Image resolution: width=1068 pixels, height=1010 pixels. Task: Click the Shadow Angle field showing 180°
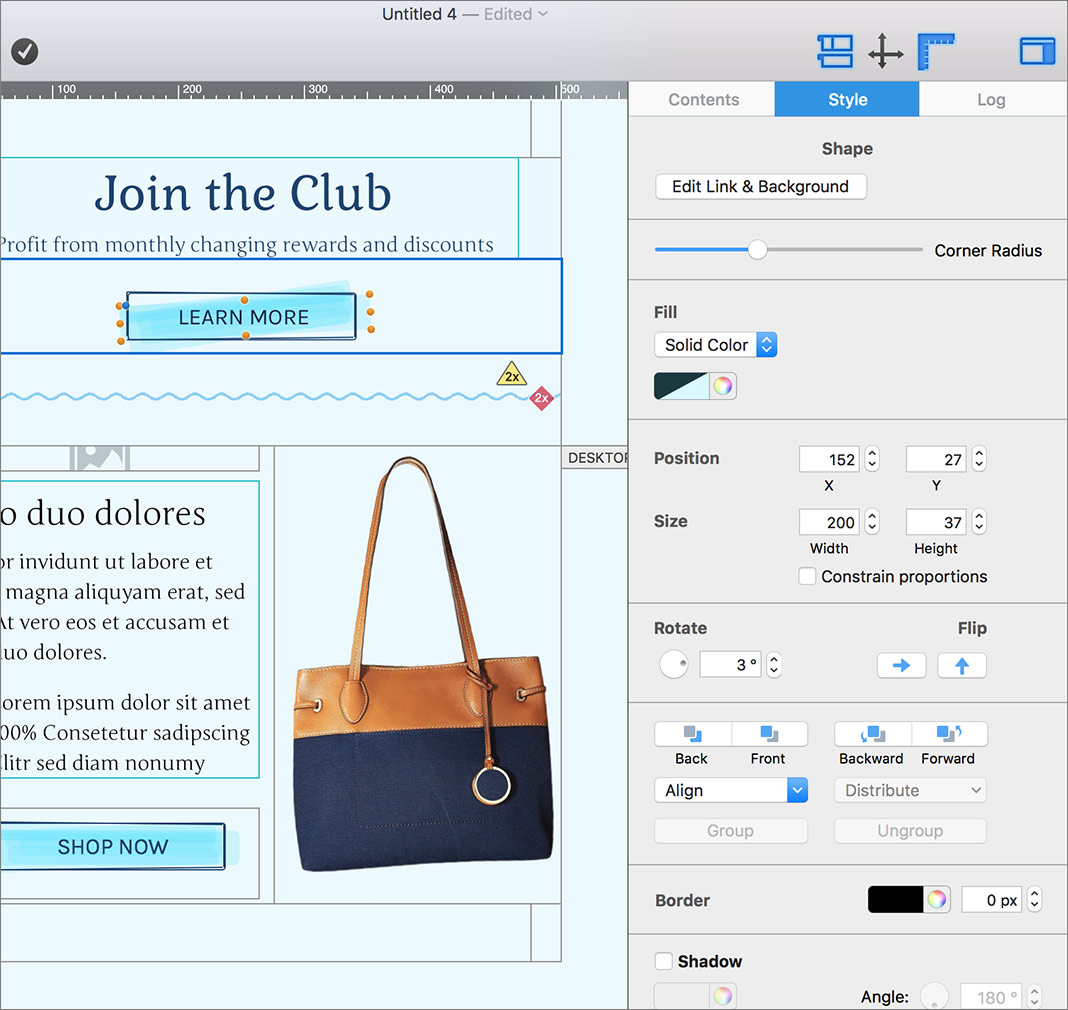pyautogui.click(x=991, y=996)
